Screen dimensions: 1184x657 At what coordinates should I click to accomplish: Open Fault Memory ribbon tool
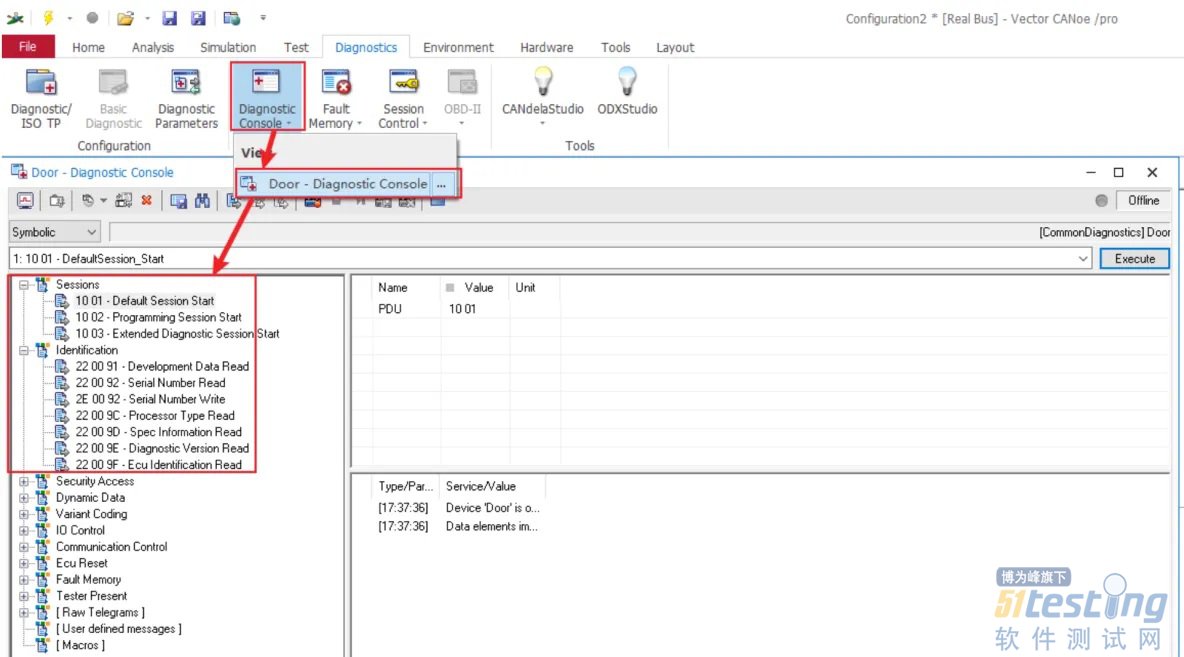point(335,99)
